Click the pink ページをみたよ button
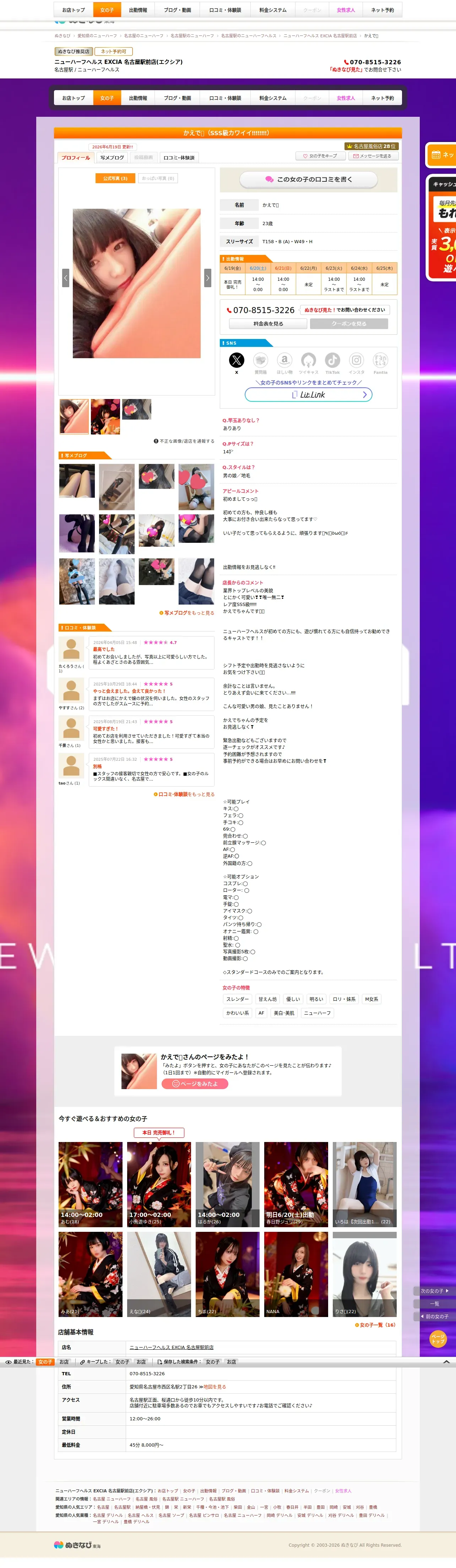456x1568 pixels. point(195,1083)
